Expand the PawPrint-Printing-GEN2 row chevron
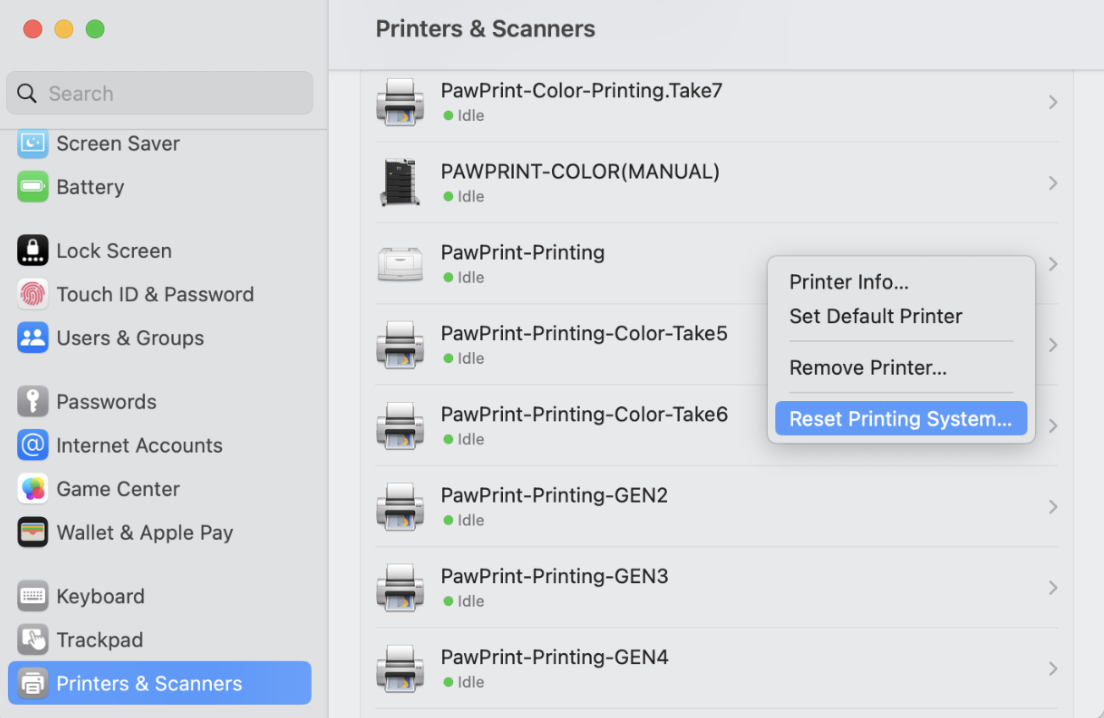This screenshot has width=1104, height=718. (x=1052, y=507)
